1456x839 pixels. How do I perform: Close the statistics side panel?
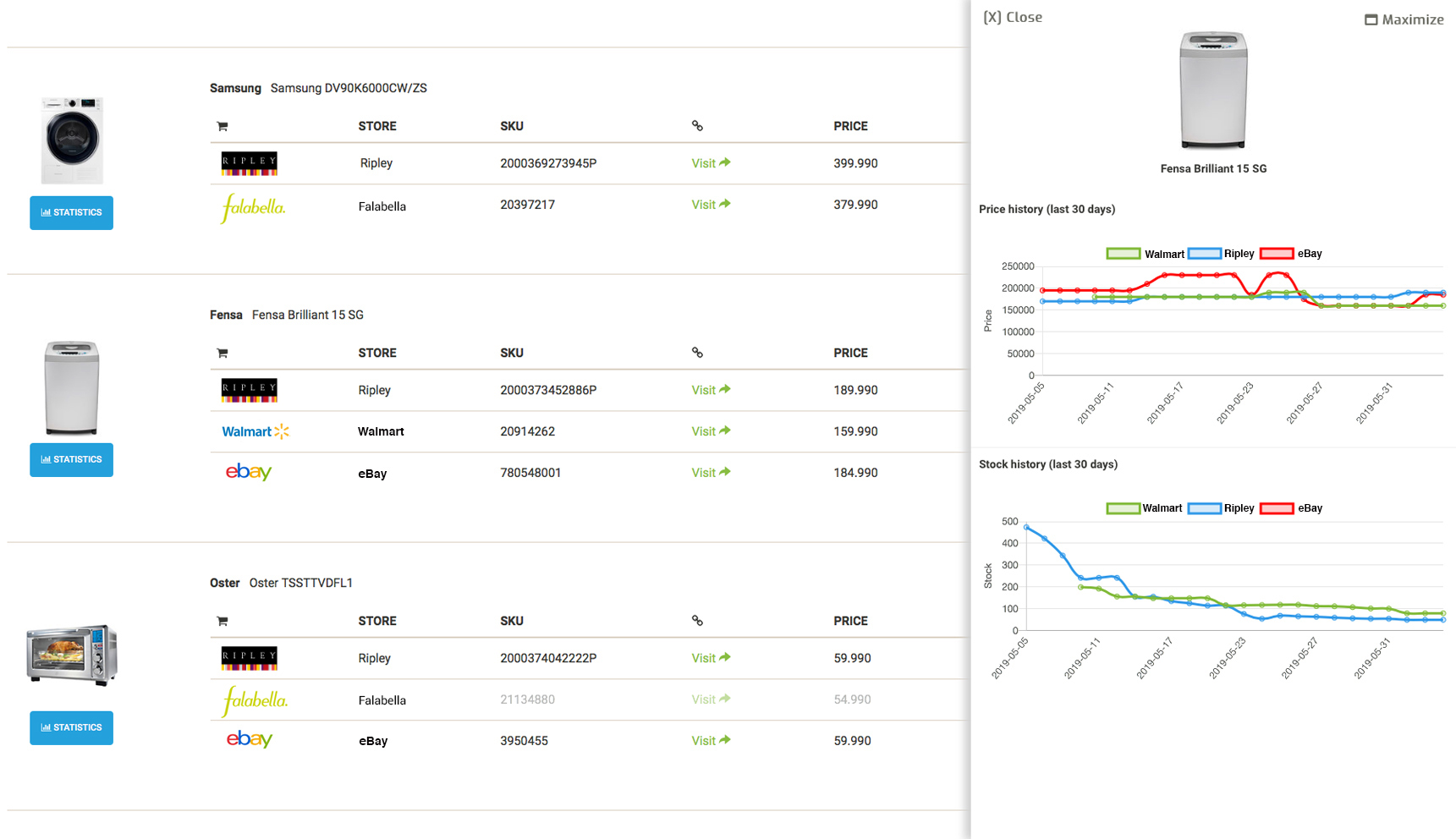pos(1012,17)
